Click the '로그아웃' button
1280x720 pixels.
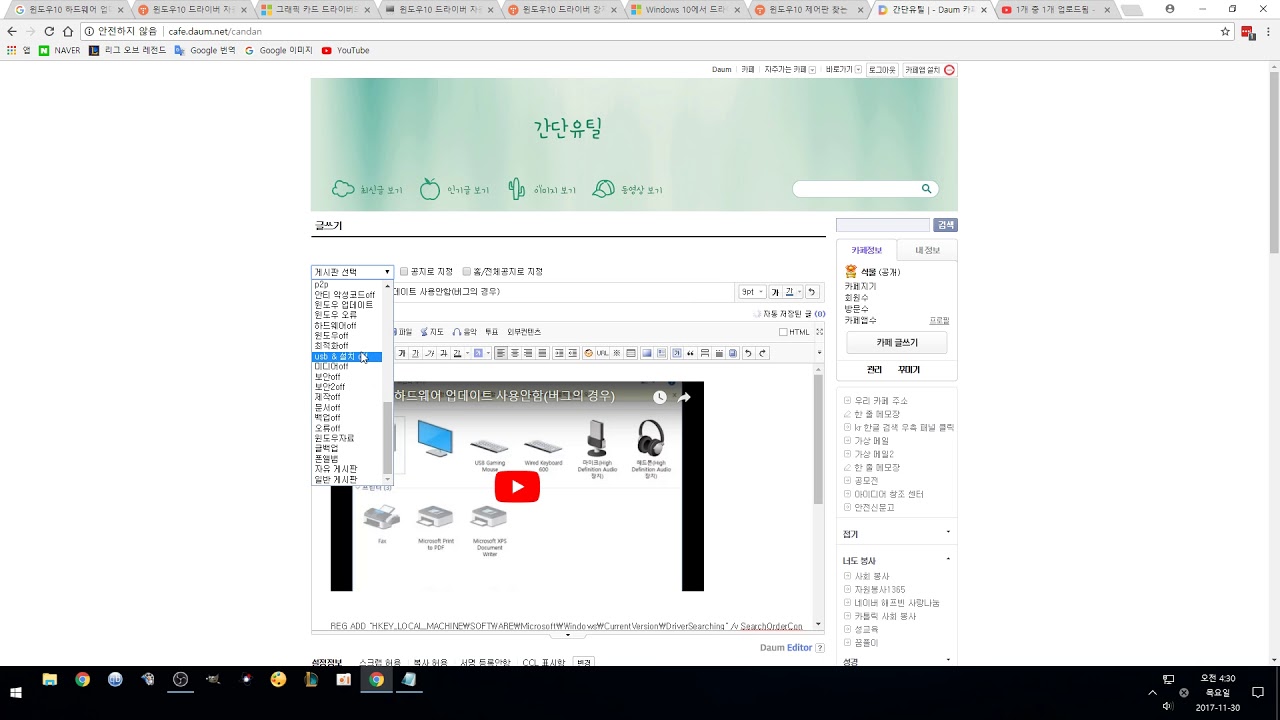[881, 70]
